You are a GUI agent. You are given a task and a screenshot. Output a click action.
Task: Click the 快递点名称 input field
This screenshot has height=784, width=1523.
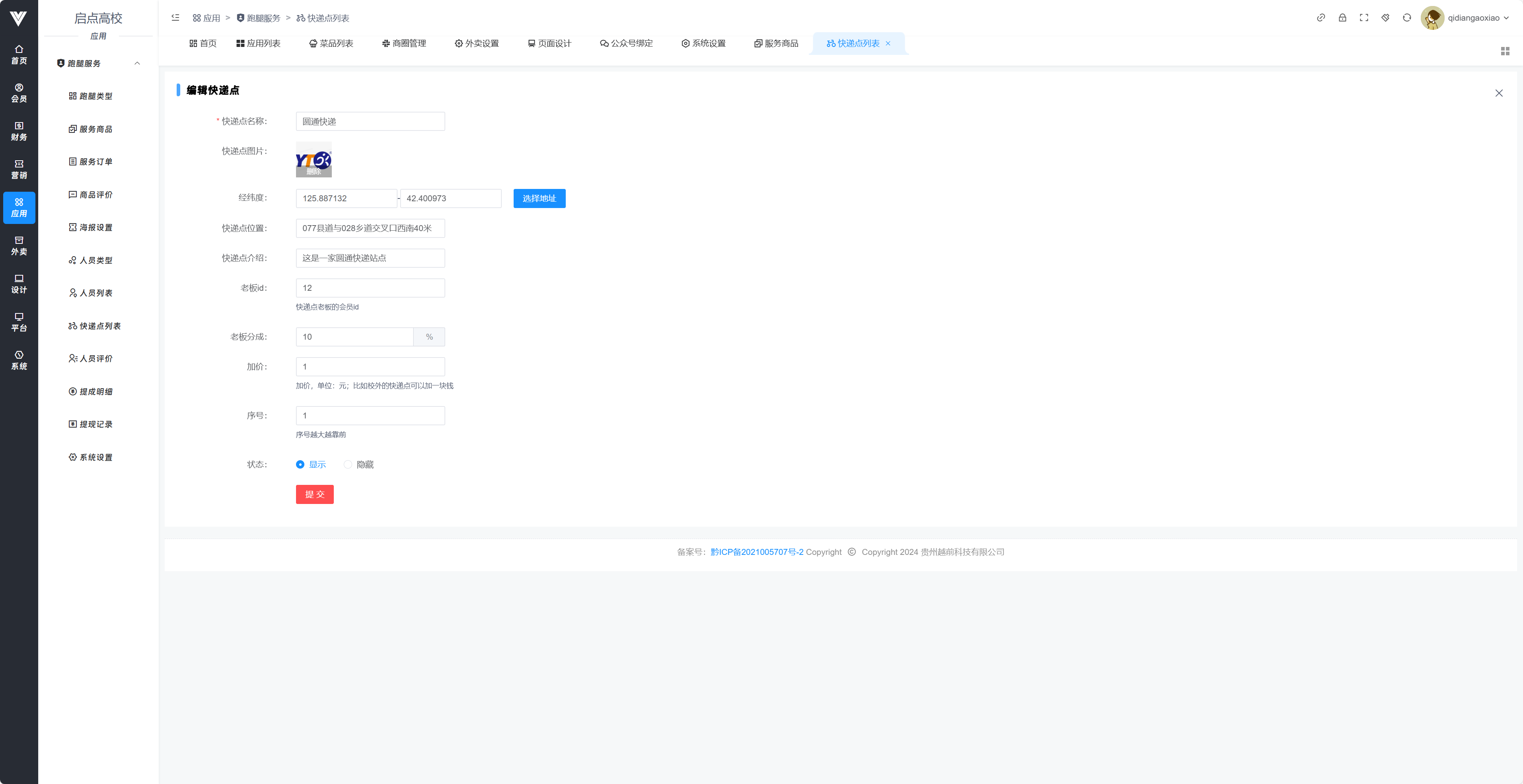pyautogui.click(x=370, y=122)
